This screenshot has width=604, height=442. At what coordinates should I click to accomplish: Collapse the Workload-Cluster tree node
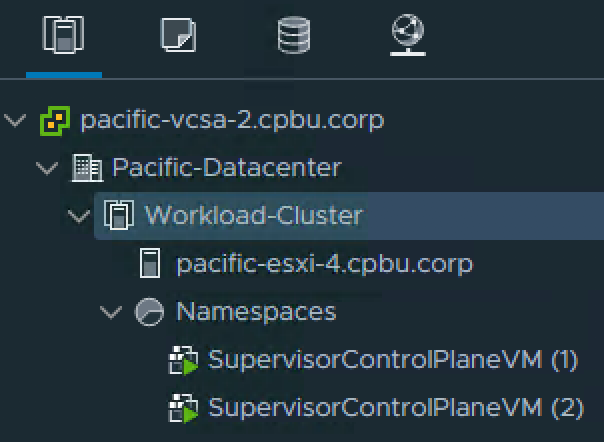tap(79, 215)
